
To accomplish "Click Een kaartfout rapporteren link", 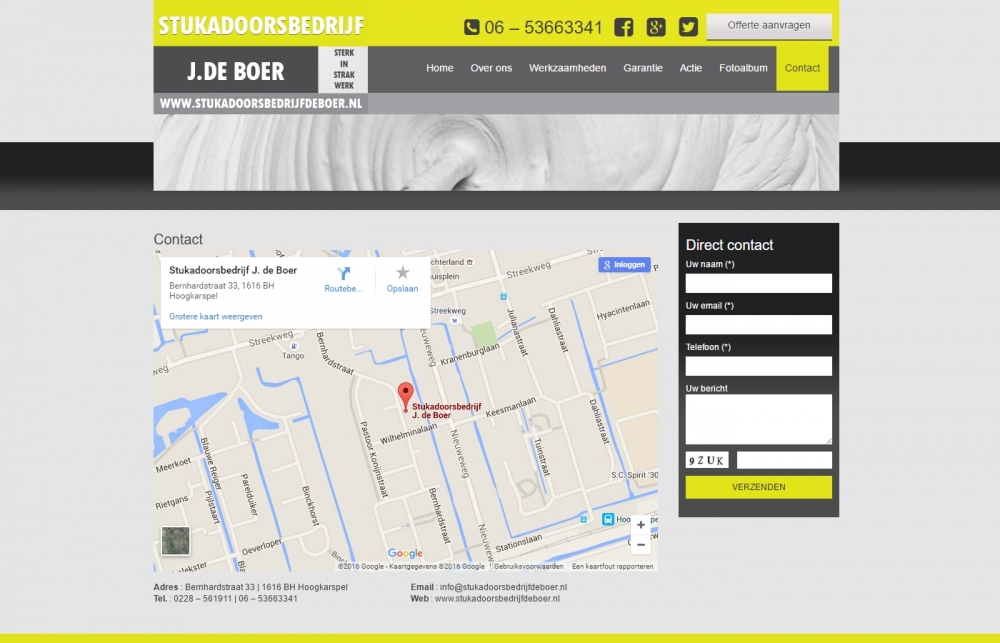I will 612,566.
